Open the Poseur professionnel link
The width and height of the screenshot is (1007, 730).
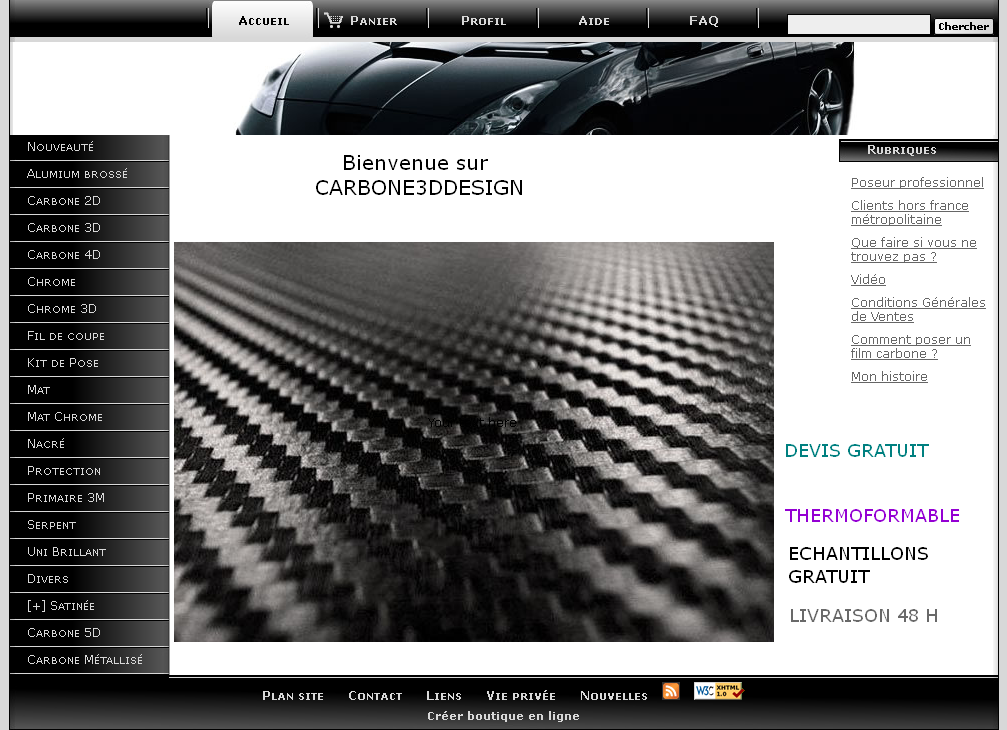click(x=917, y=183)
